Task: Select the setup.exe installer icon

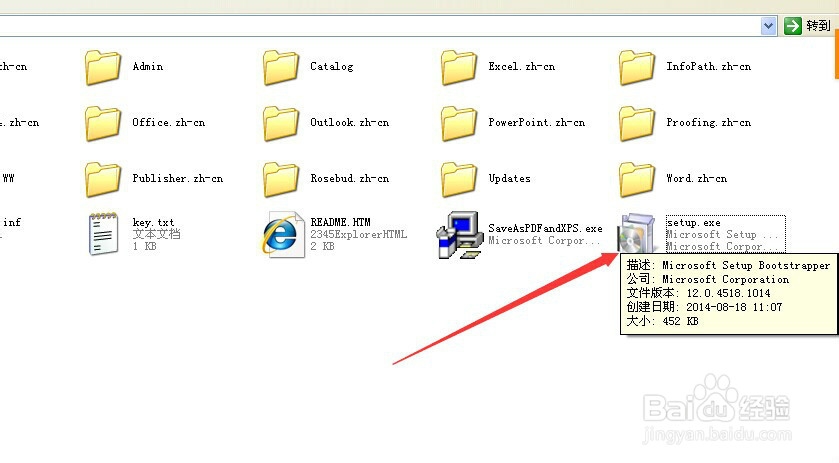Action: [636, 233]
